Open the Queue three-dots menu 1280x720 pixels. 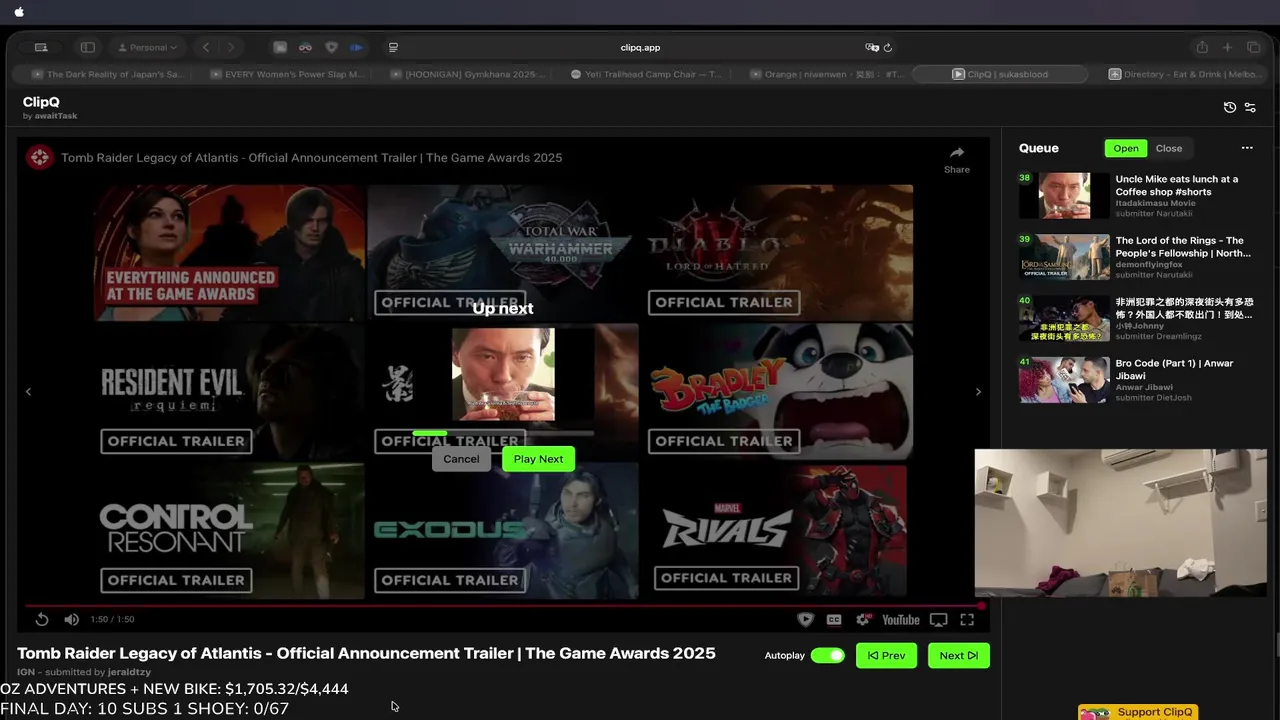1247,148
